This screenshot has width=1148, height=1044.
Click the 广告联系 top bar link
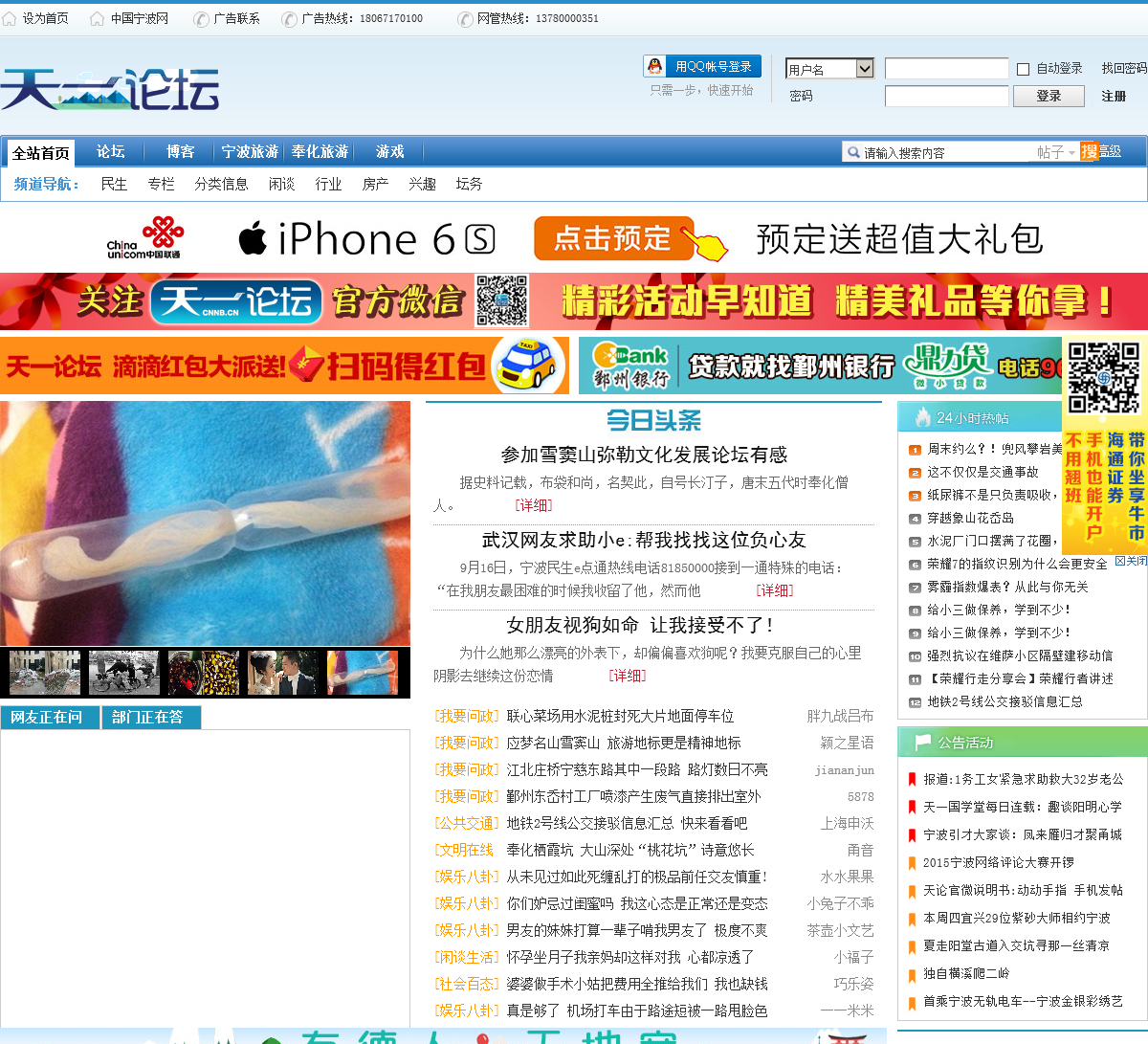tap(236, 18)
